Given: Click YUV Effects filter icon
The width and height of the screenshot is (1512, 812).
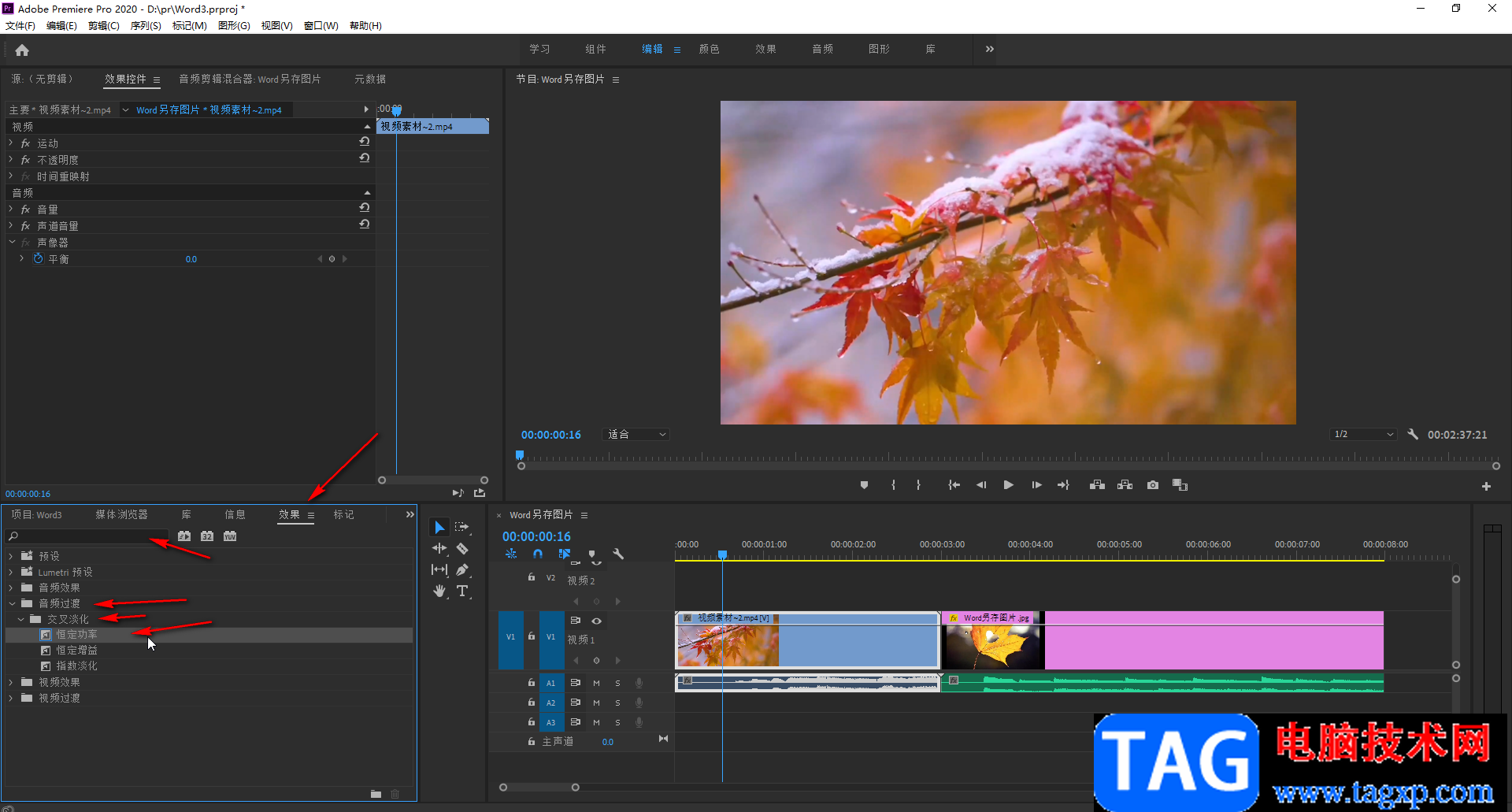Looking at the screenshot, I should [230, 536].
